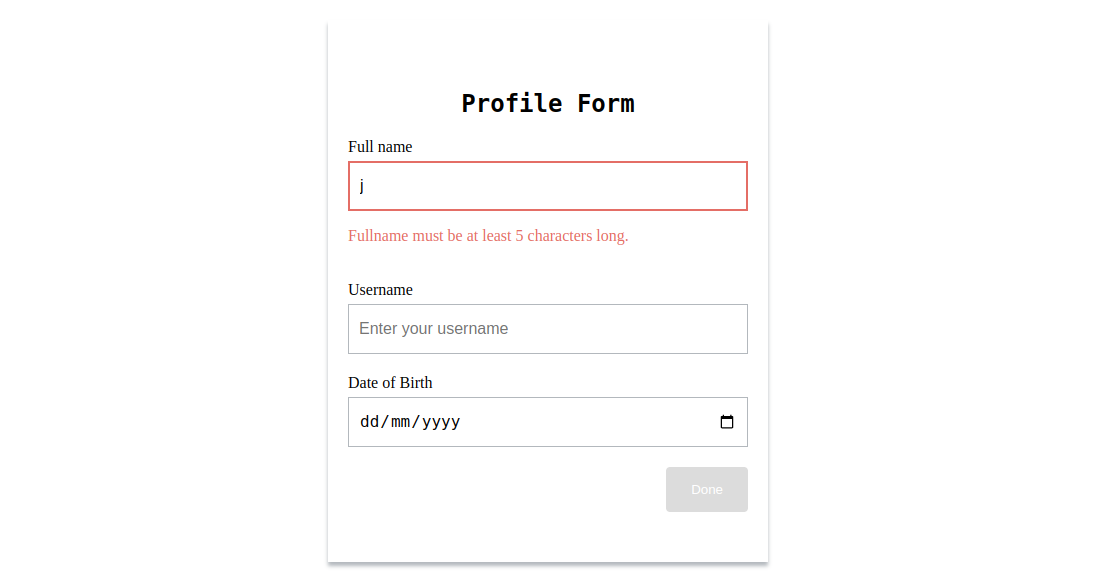Click the 'Enter your username' placeholder text
1095x575 pixels.
tap(433, 328)
